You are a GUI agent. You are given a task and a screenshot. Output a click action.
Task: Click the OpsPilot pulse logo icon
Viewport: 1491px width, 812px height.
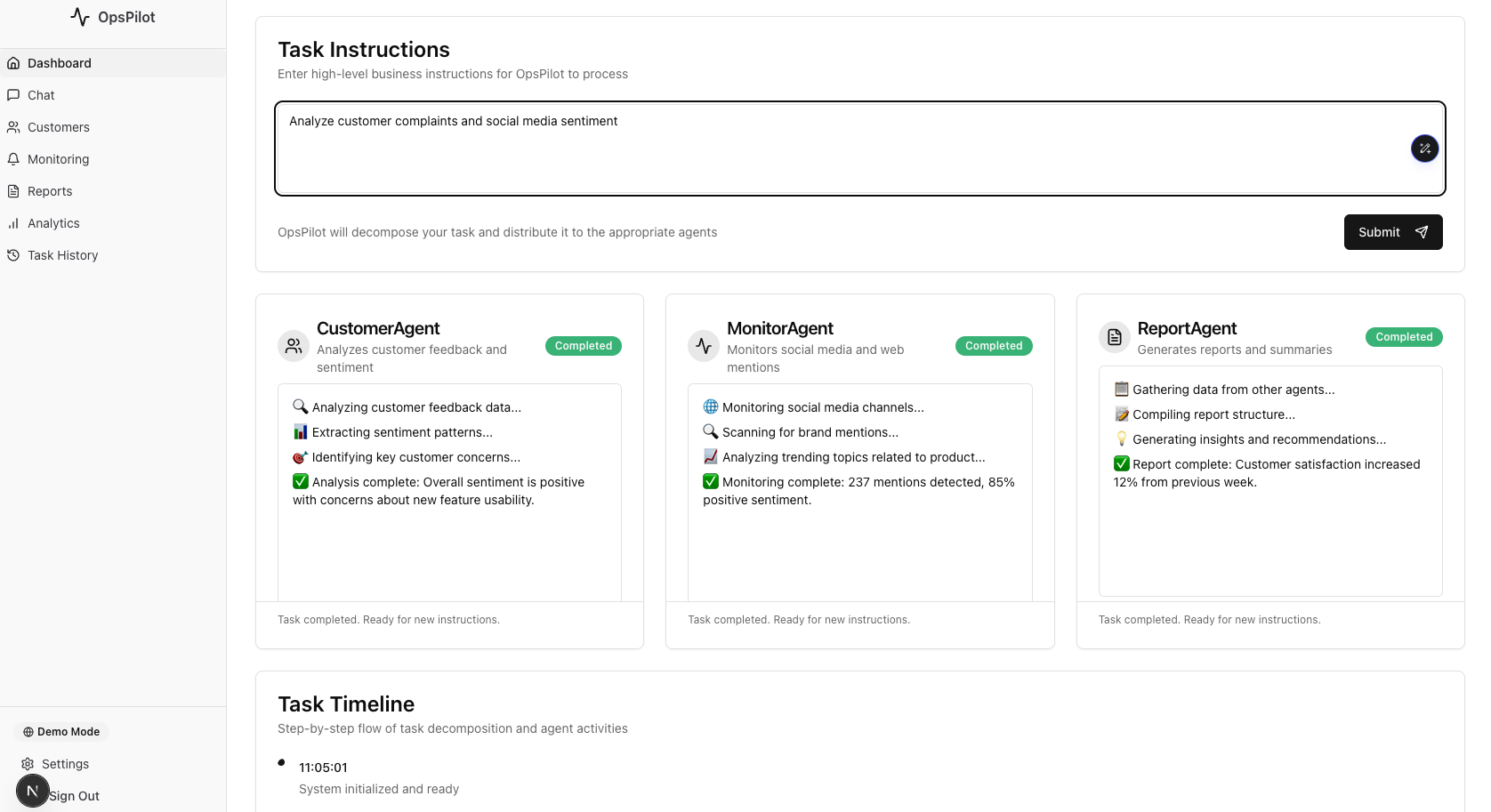(x=80, y=17)
